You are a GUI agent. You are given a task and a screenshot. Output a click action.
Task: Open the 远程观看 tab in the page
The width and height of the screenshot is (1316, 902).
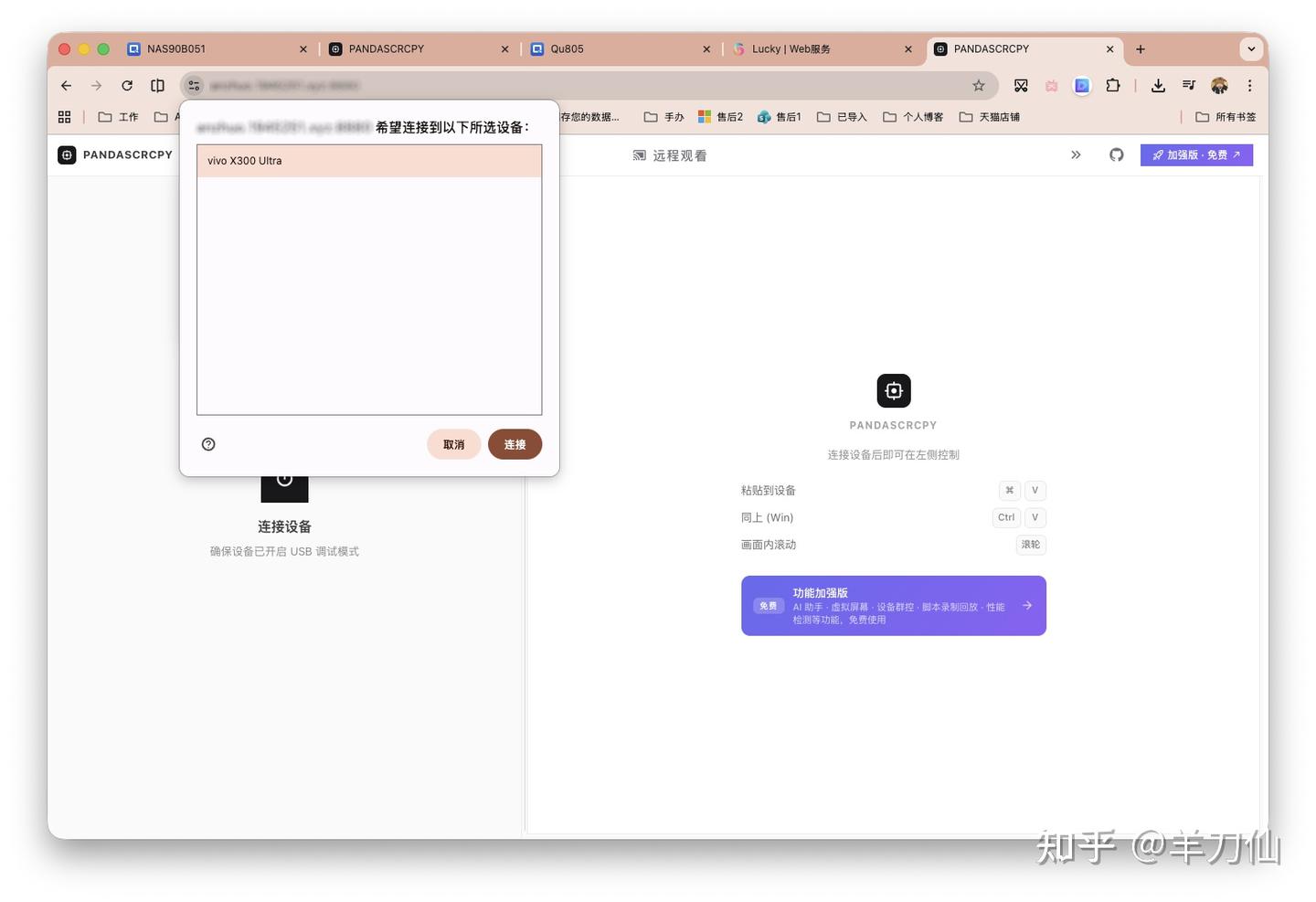[x=670, y=155]
